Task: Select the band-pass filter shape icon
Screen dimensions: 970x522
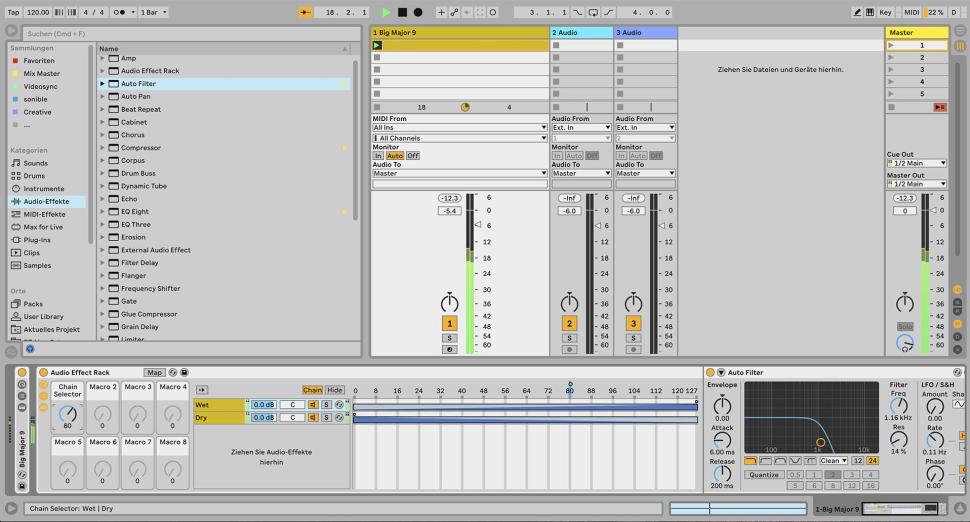Action: click(x=778, y=461)
